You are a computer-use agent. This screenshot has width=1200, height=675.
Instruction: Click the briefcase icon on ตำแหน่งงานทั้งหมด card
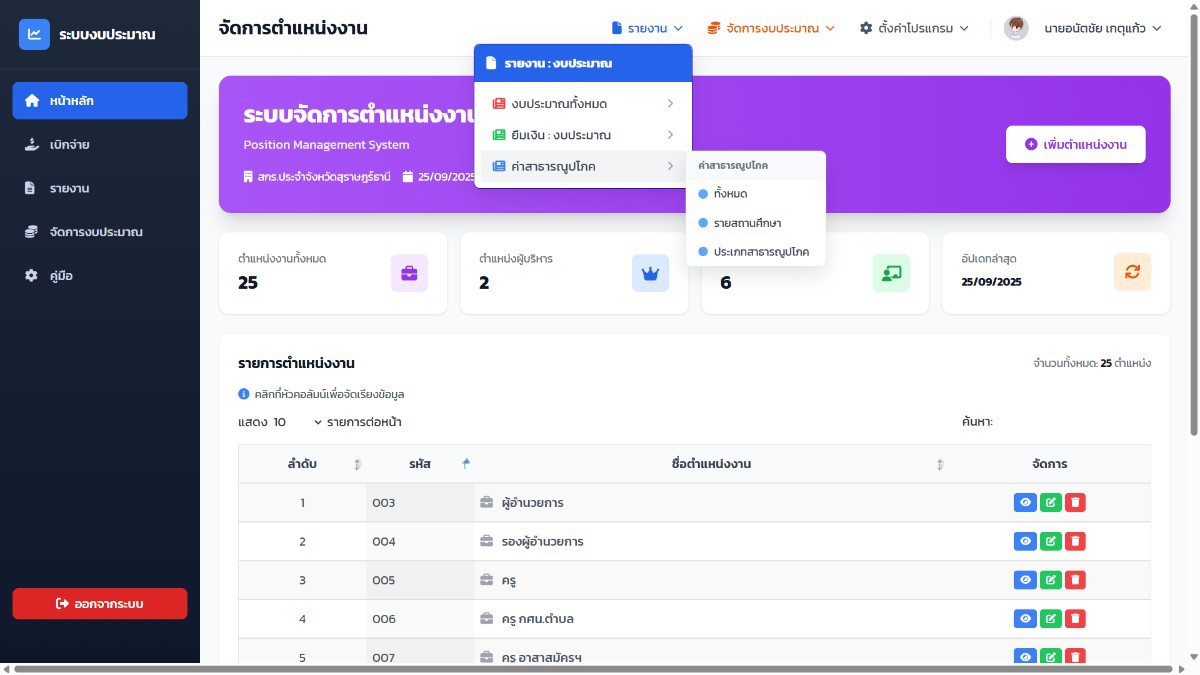(x=409, y=273)
